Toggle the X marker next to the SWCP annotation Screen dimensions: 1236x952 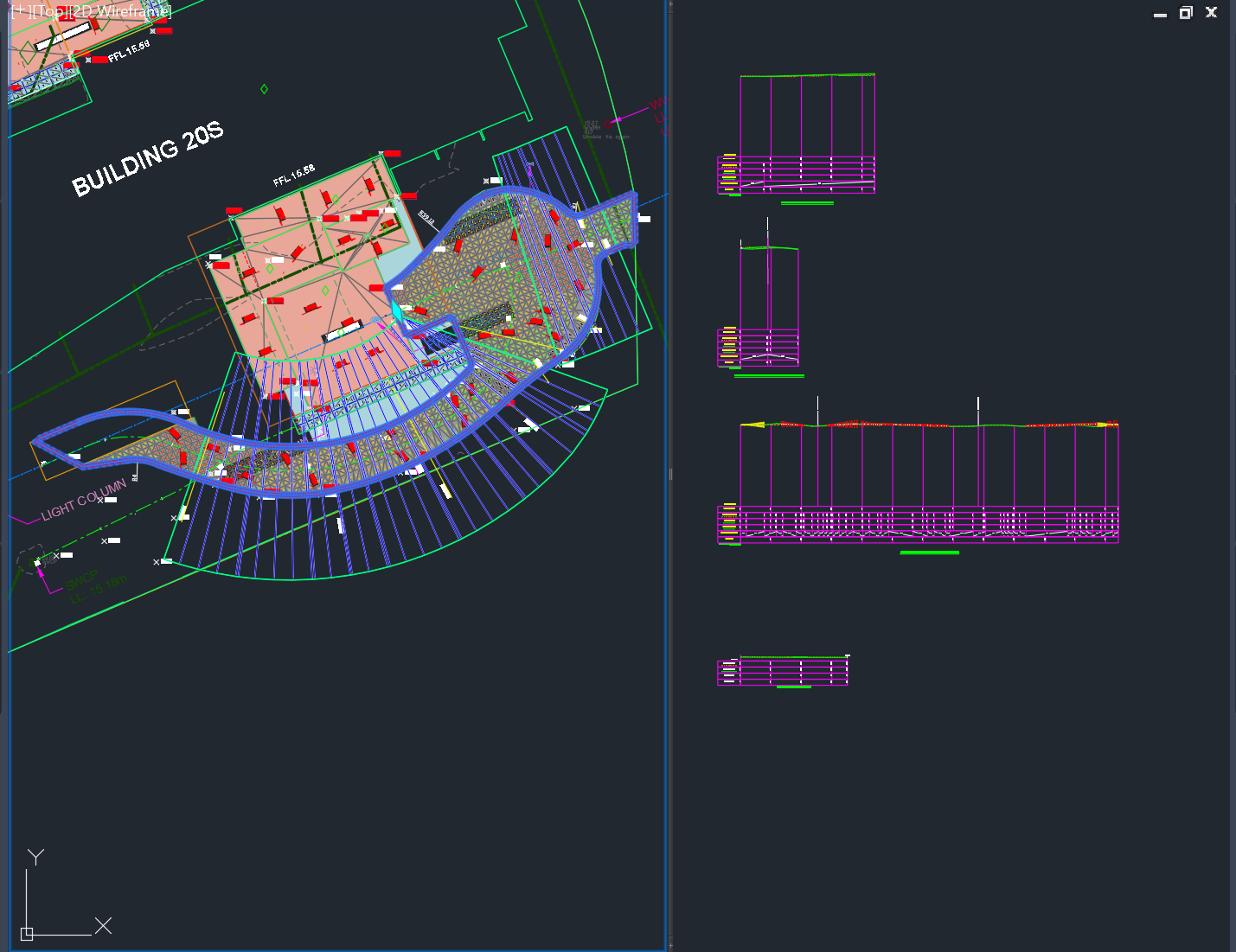(x=57, y=555)
